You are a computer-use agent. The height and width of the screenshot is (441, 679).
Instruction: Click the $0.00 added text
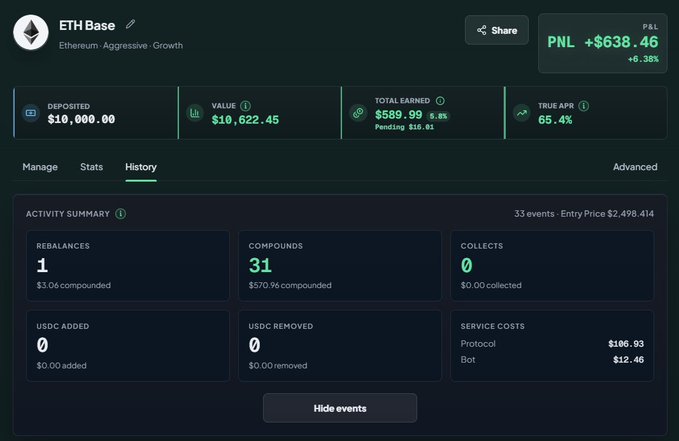pos(61,365)
